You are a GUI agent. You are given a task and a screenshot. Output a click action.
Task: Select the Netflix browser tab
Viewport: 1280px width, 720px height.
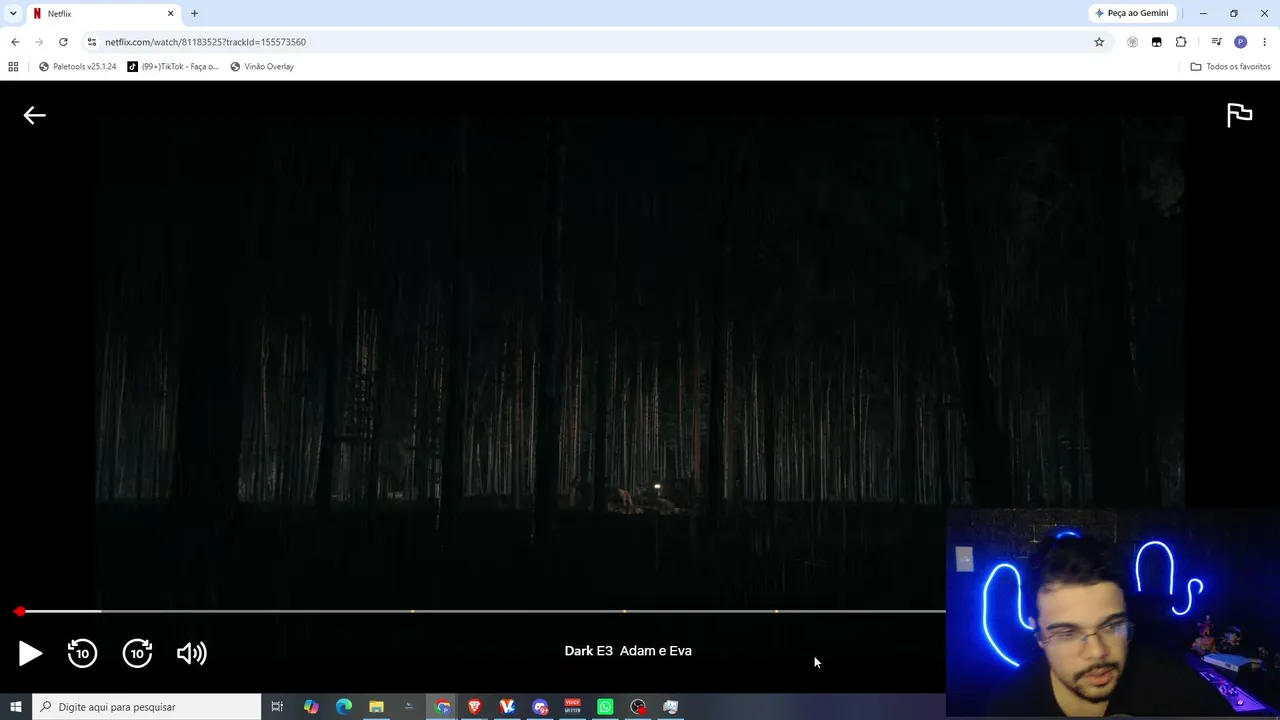tap(103, 14)
